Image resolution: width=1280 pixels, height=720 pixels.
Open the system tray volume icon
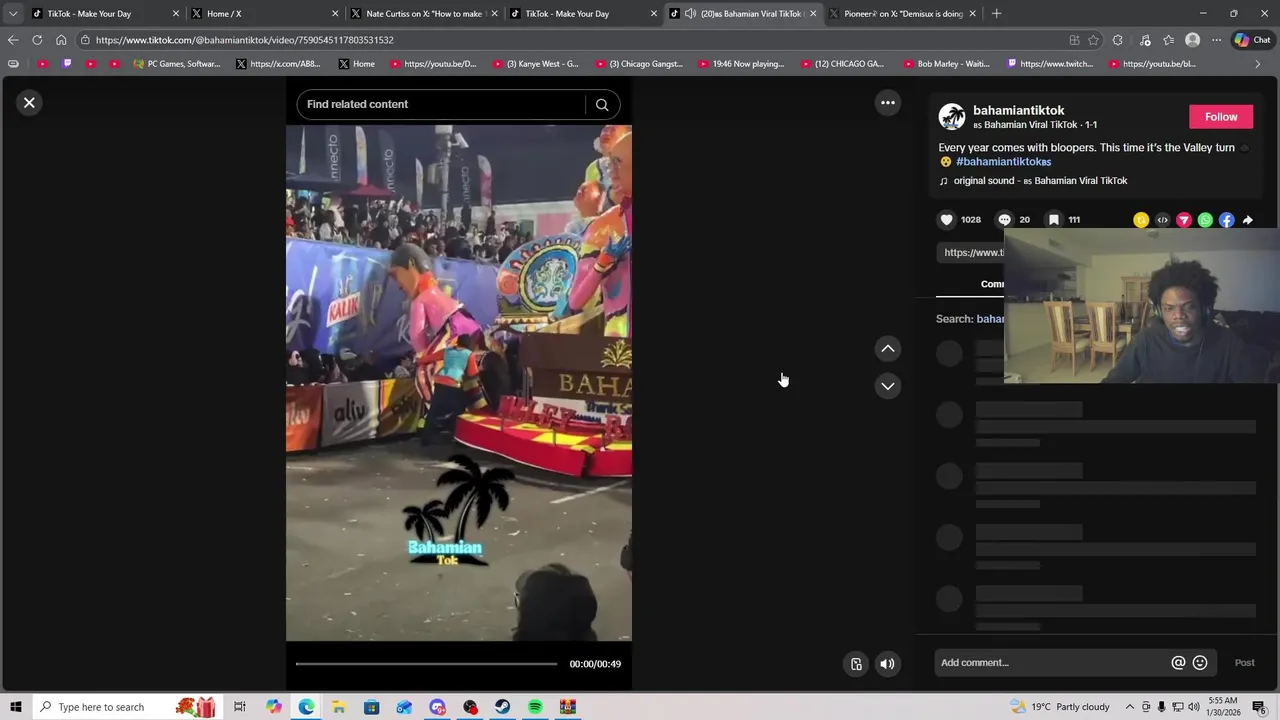(x=1194, y=707)
